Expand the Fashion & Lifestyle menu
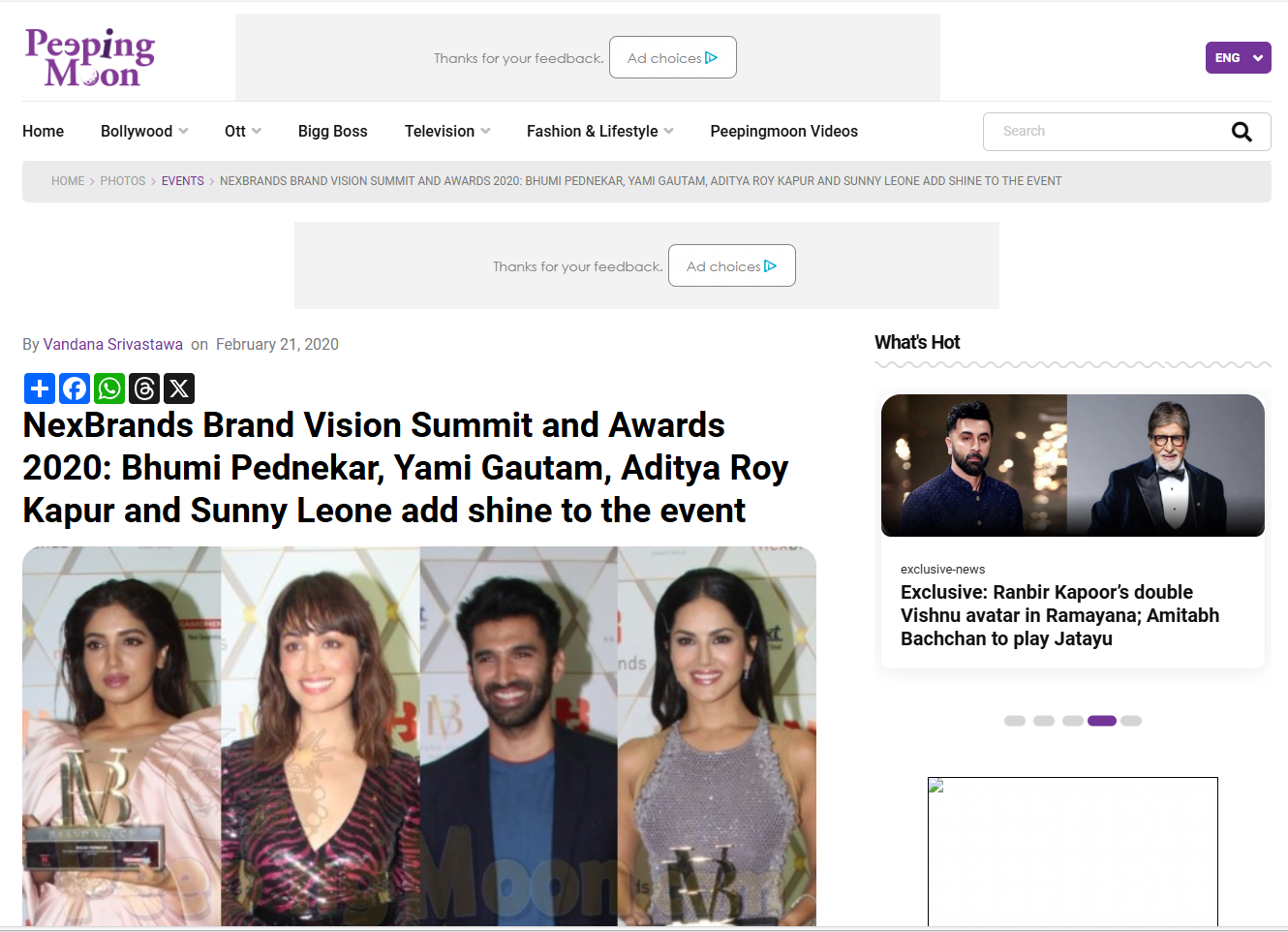This screenshot has height=932, width=1288. [x=599, y=132]
